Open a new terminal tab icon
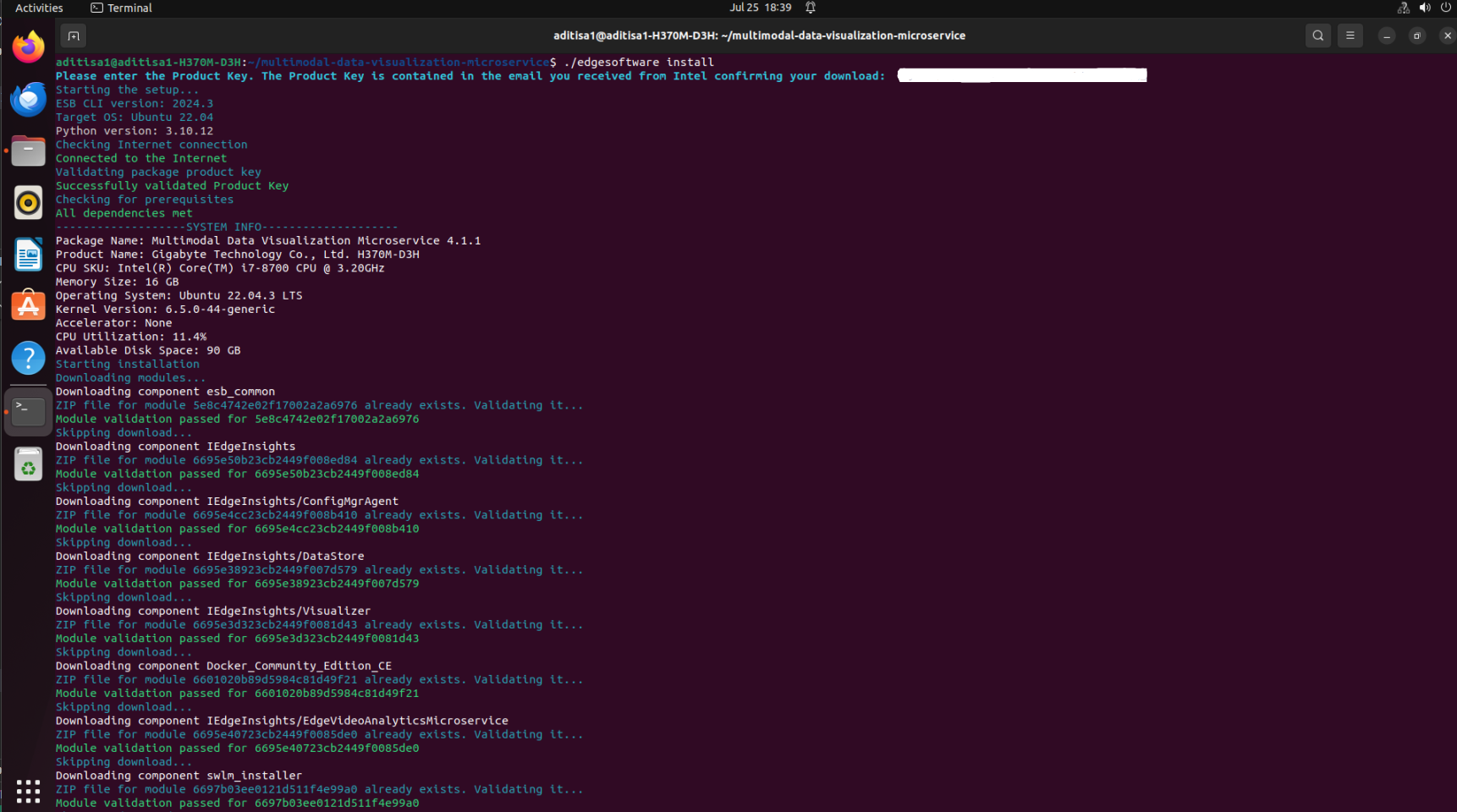Screen dimensions: 1457x812 [x=74, y=36]
